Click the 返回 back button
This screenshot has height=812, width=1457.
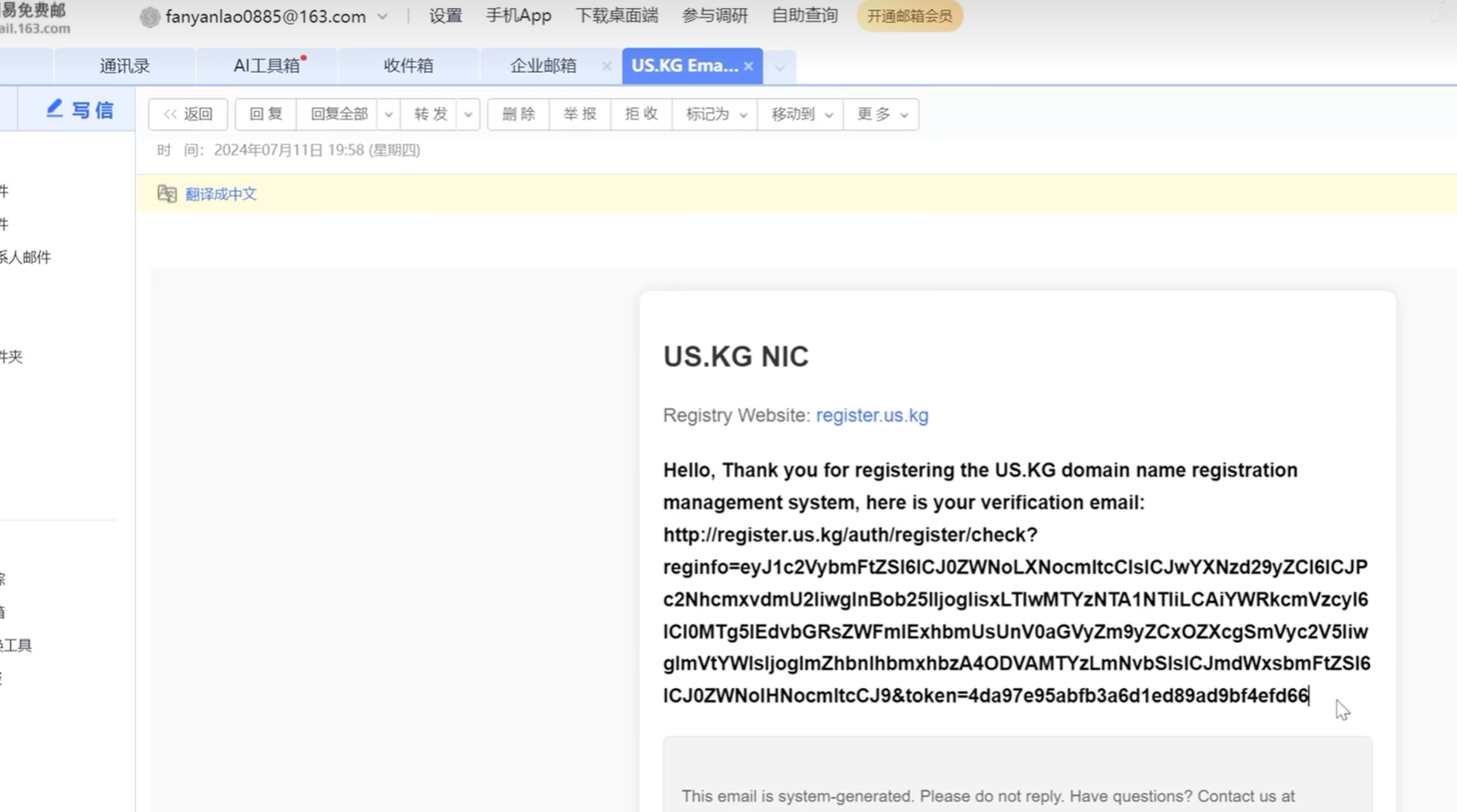point(188,115)
